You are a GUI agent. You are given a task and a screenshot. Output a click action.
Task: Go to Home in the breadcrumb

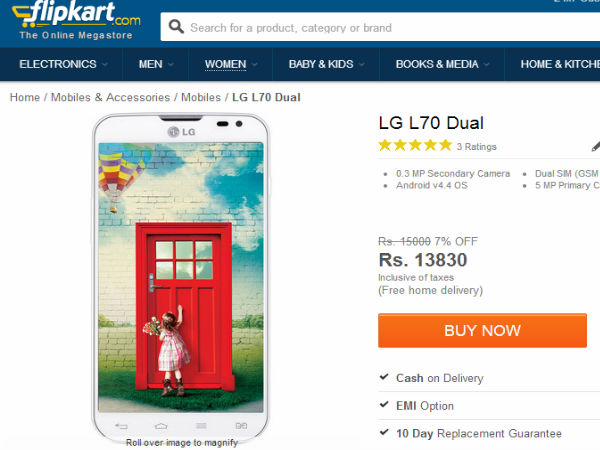tap(25, 97)
